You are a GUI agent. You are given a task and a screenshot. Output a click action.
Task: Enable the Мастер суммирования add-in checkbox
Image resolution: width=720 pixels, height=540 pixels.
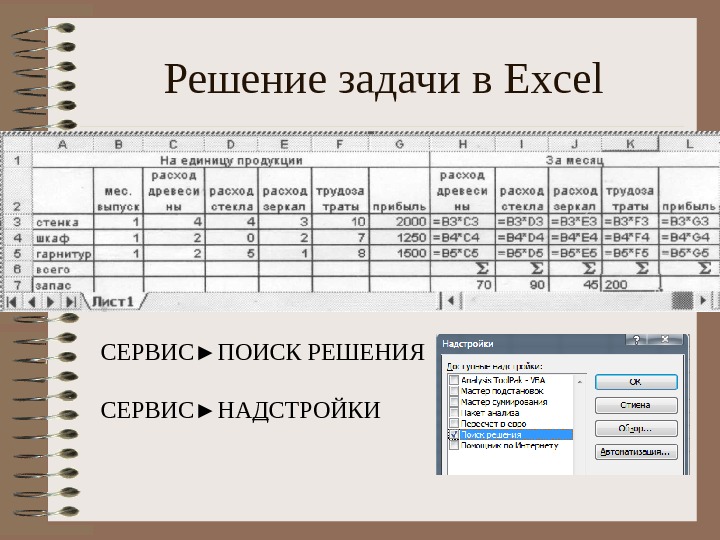(x=454, y=402)
